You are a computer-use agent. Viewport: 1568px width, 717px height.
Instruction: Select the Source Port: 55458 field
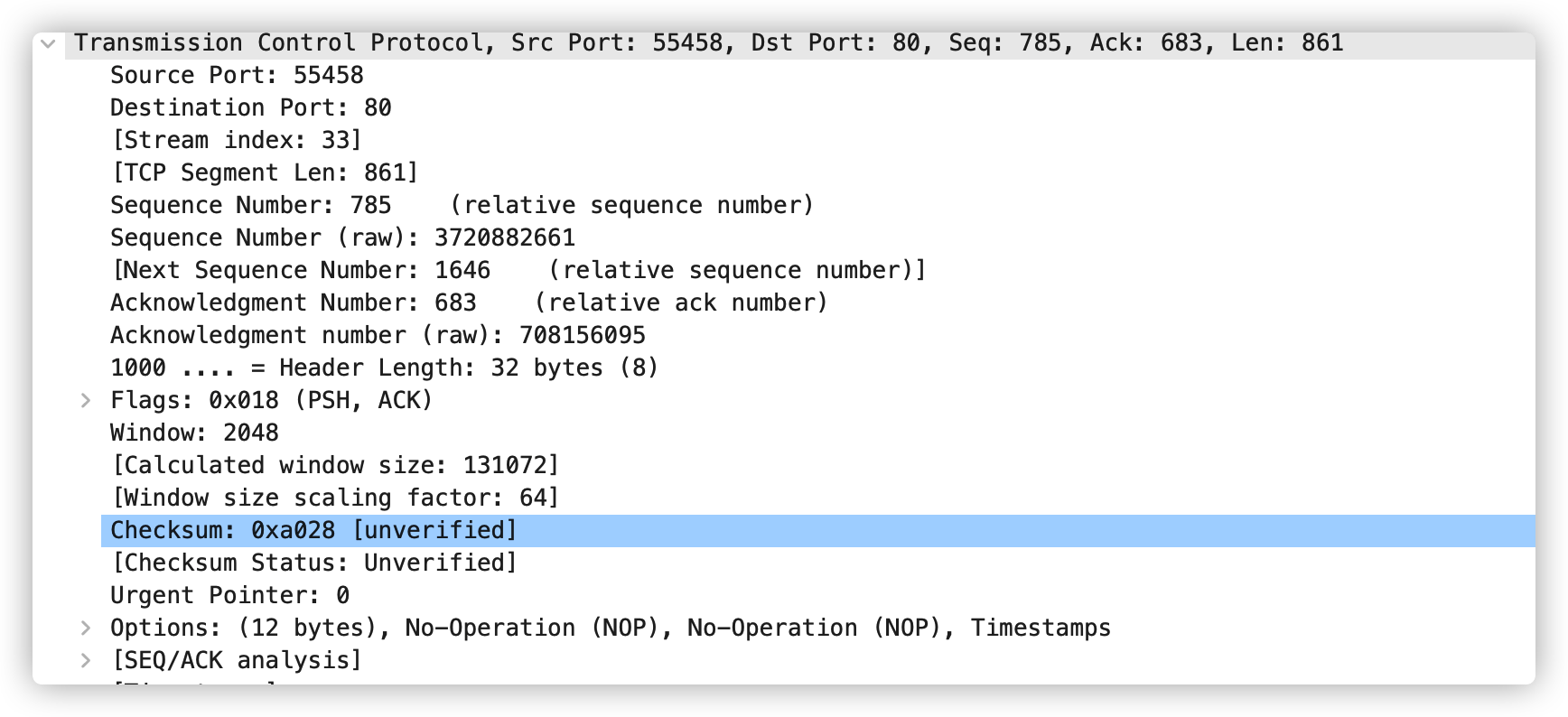[x=237, y=76]
